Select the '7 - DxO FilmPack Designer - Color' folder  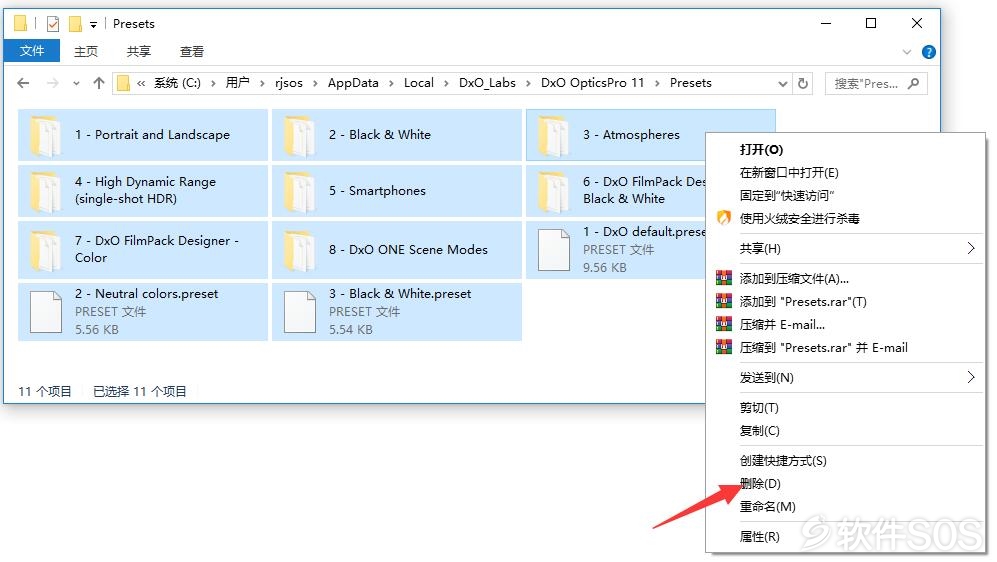pos(143,249)
